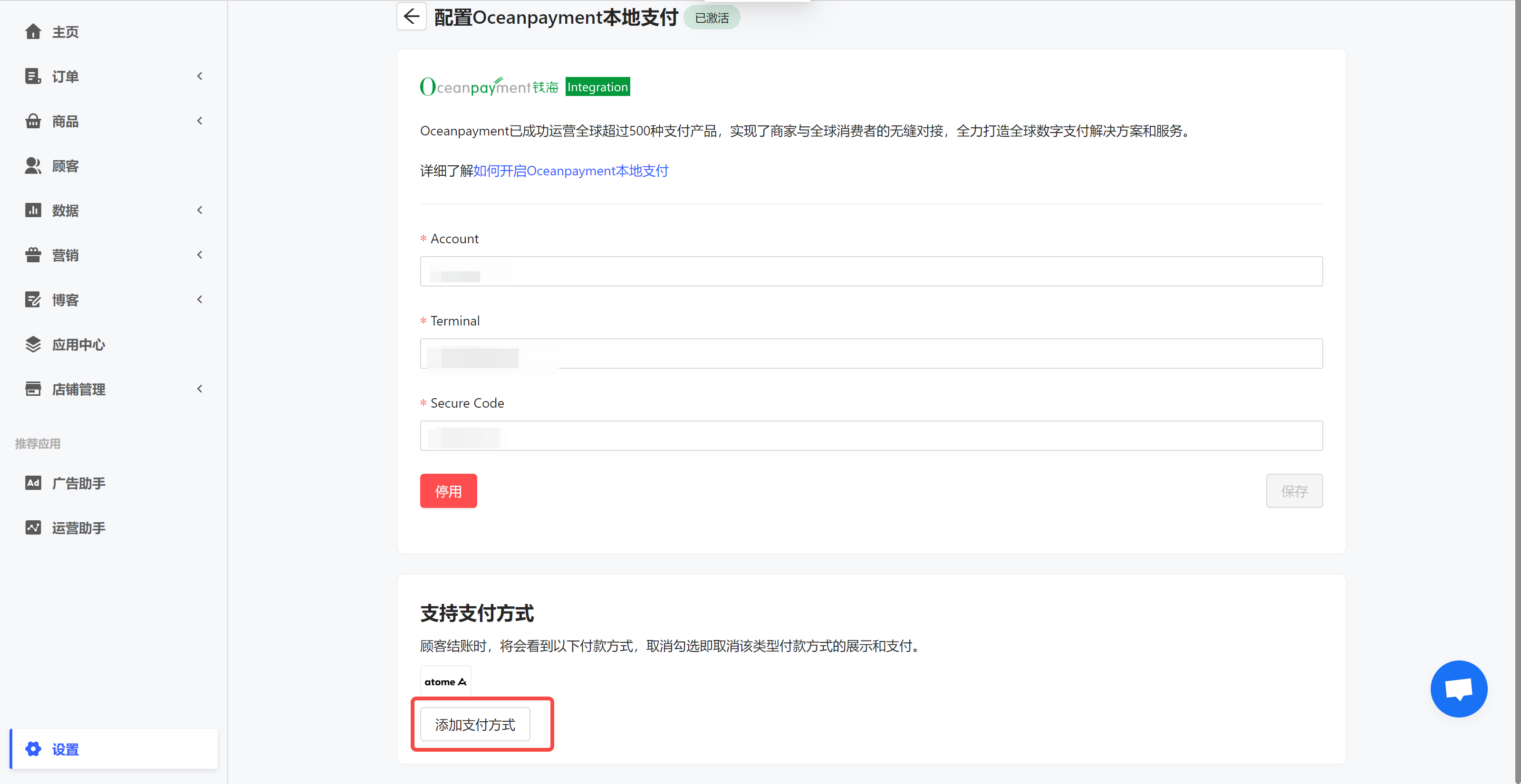Click the red 停用 button
1521x784 pixels.
coord(448,491)
